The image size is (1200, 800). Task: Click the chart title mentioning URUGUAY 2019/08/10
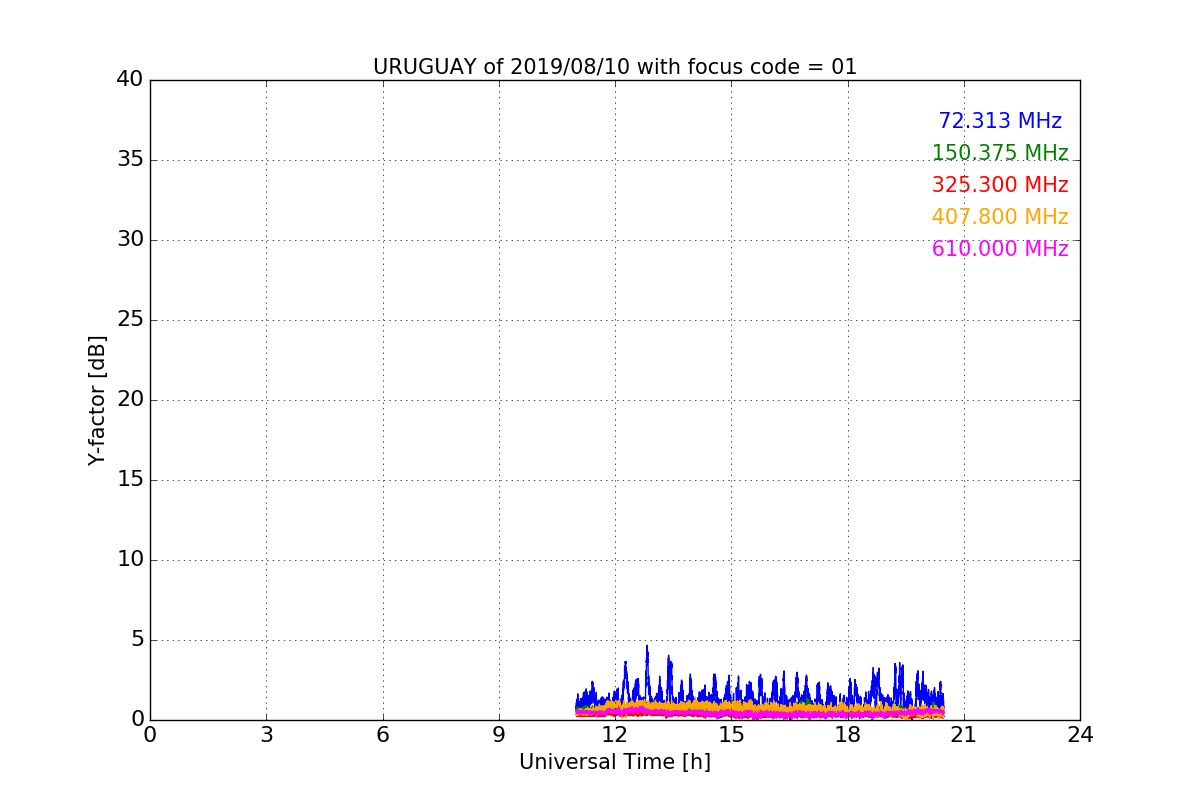[615, 67]
